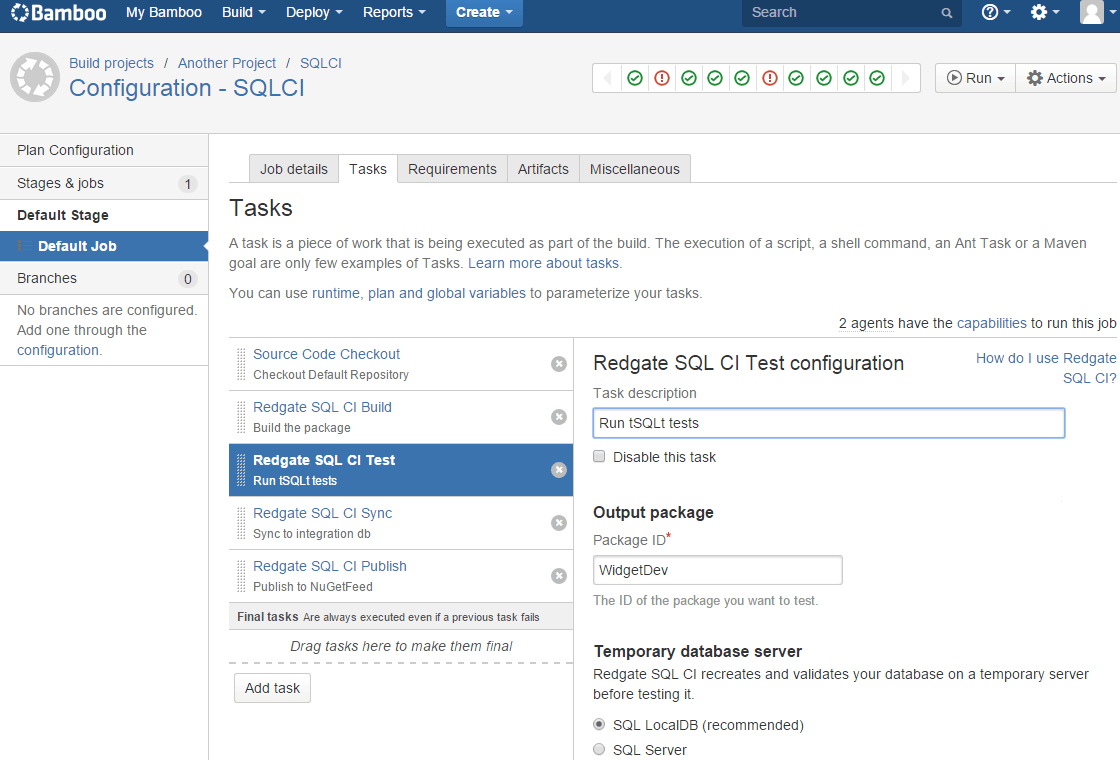This screenshot has width=1120, height=760.
Task: Expand the Create dropdown button
Action: tap(484, 13)
